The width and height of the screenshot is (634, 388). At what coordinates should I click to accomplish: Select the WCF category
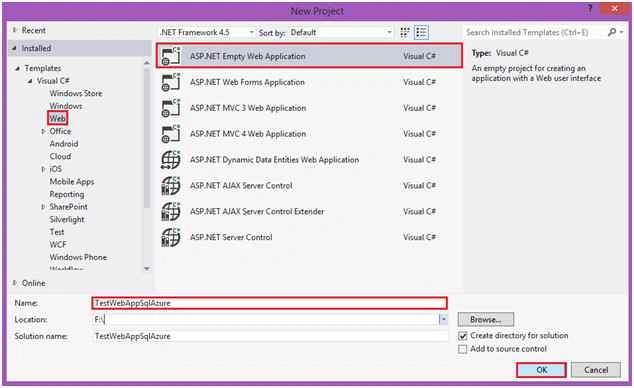click(58, 245)
